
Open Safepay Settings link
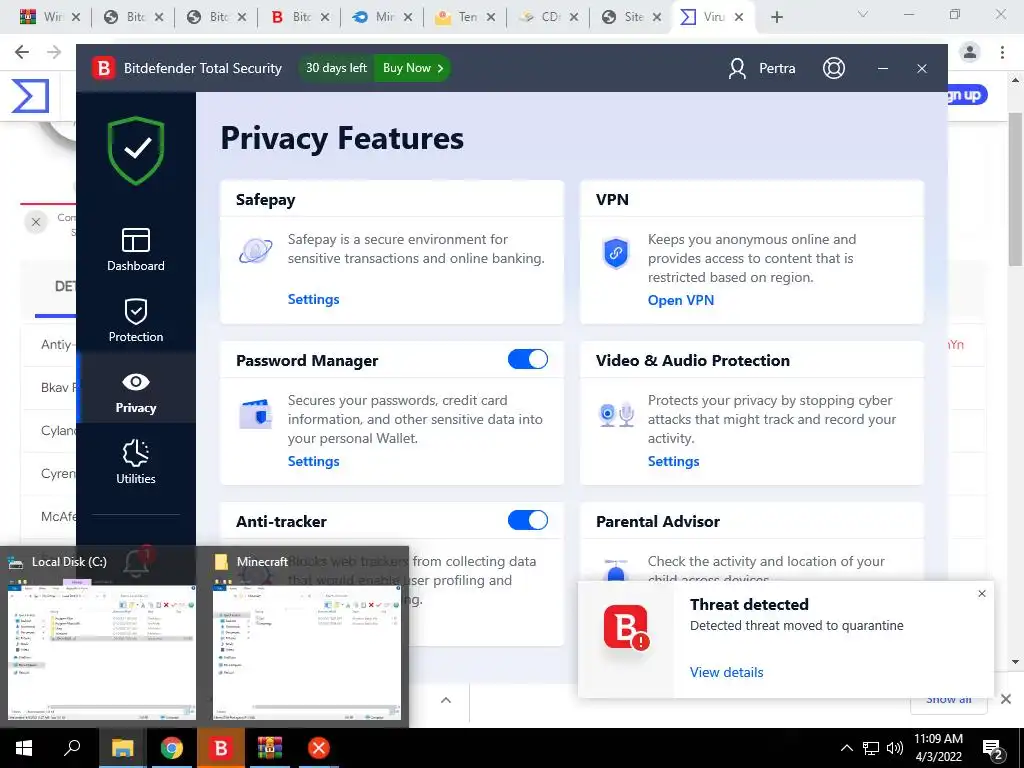coord(313,299)
